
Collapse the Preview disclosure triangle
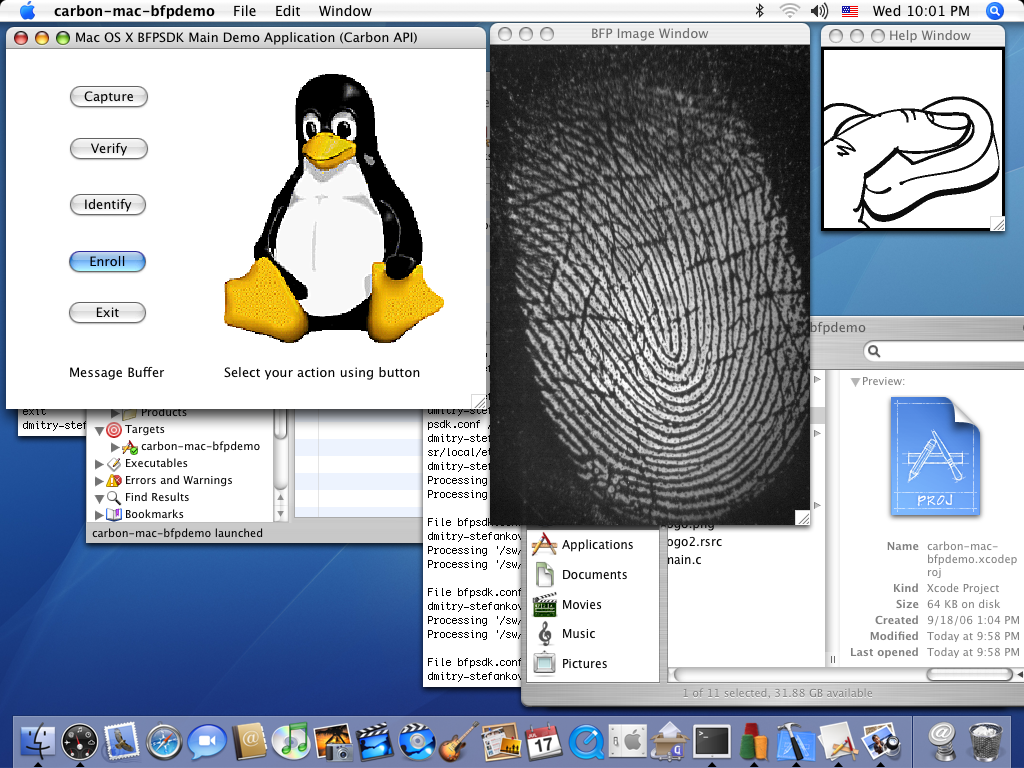tap(855, 382)
